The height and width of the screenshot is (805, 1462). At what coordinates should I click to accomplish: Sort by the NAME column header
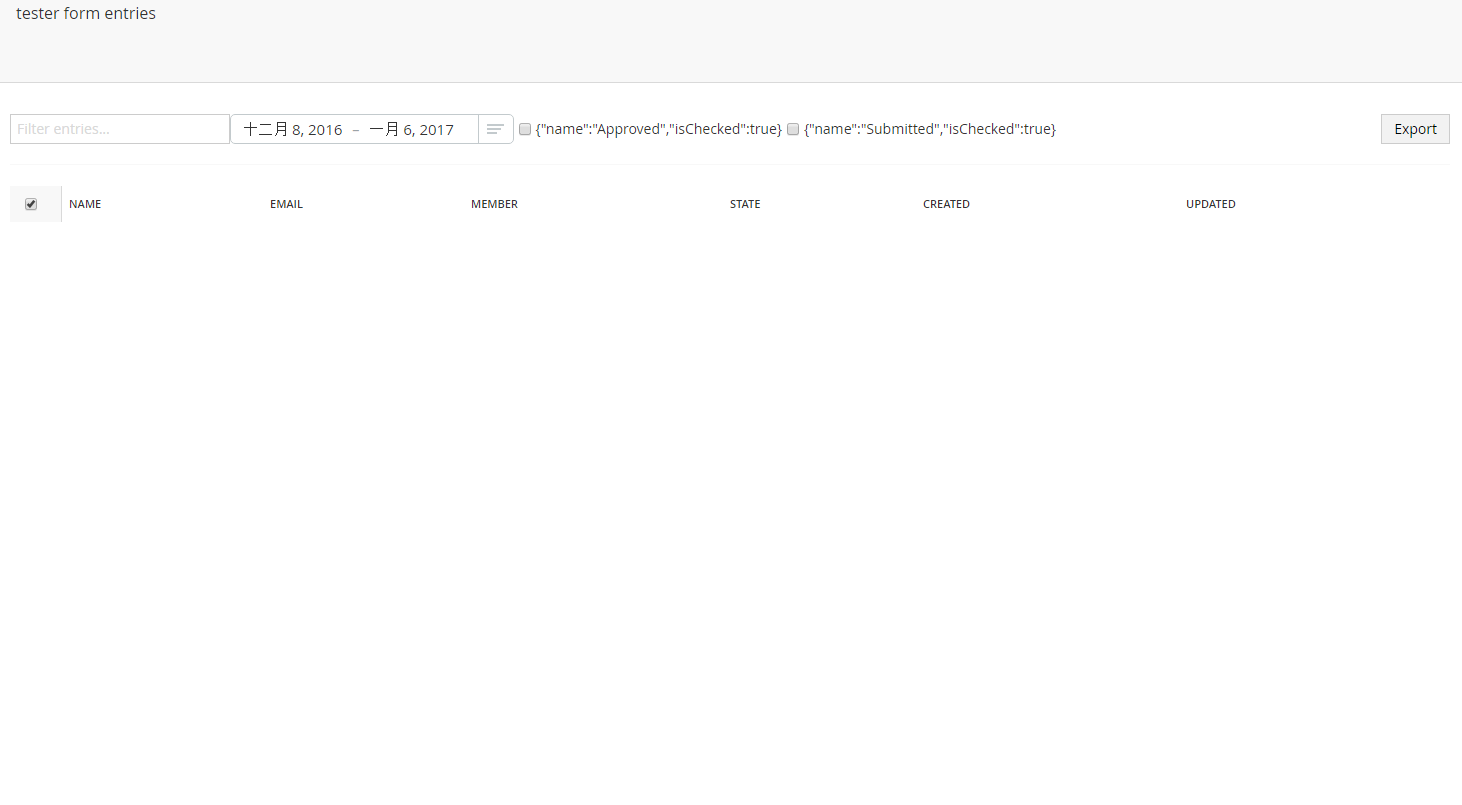pyautogui.click(x=85, y=204)
